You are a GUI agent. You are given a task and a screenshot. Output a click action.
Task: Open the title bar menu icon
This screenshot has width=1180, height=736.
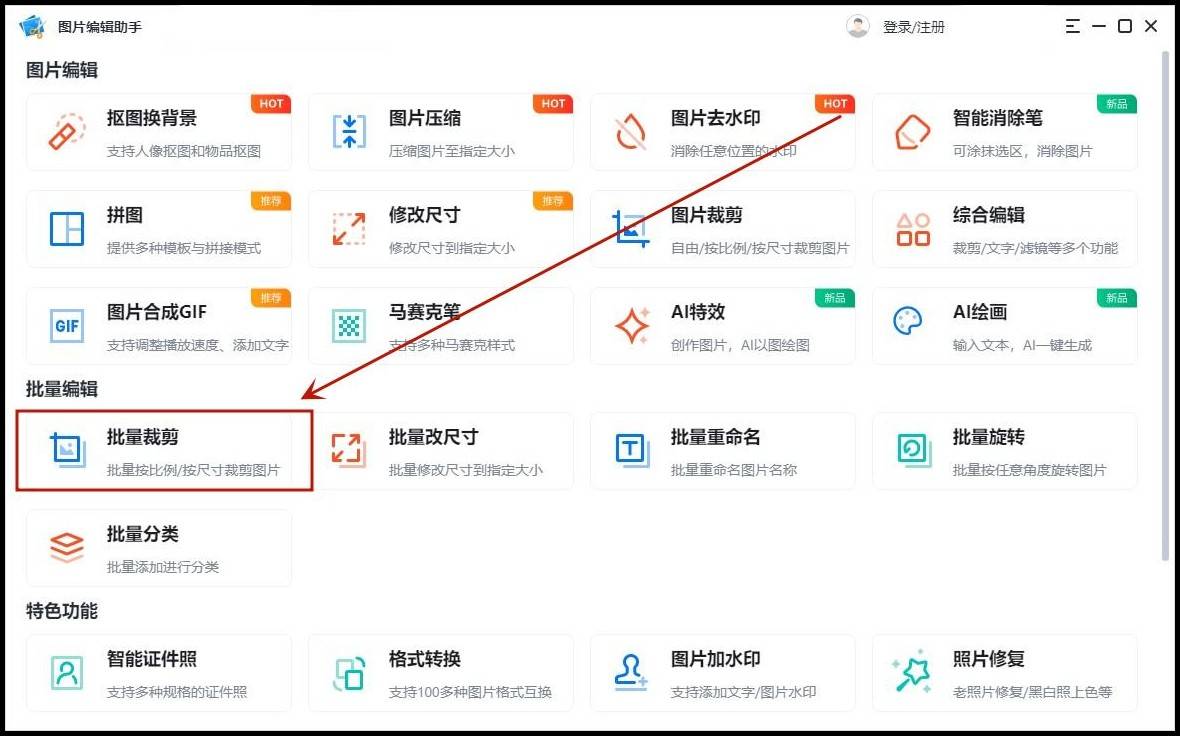click(1072, 26)
